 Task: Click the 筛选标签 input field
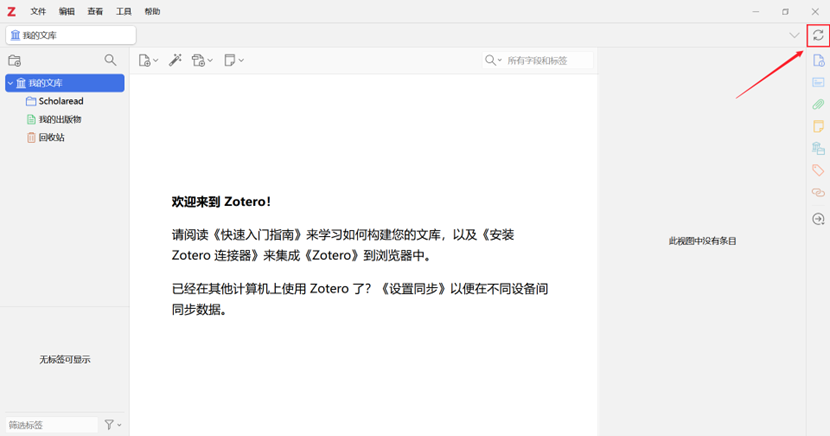pos(52,425)
